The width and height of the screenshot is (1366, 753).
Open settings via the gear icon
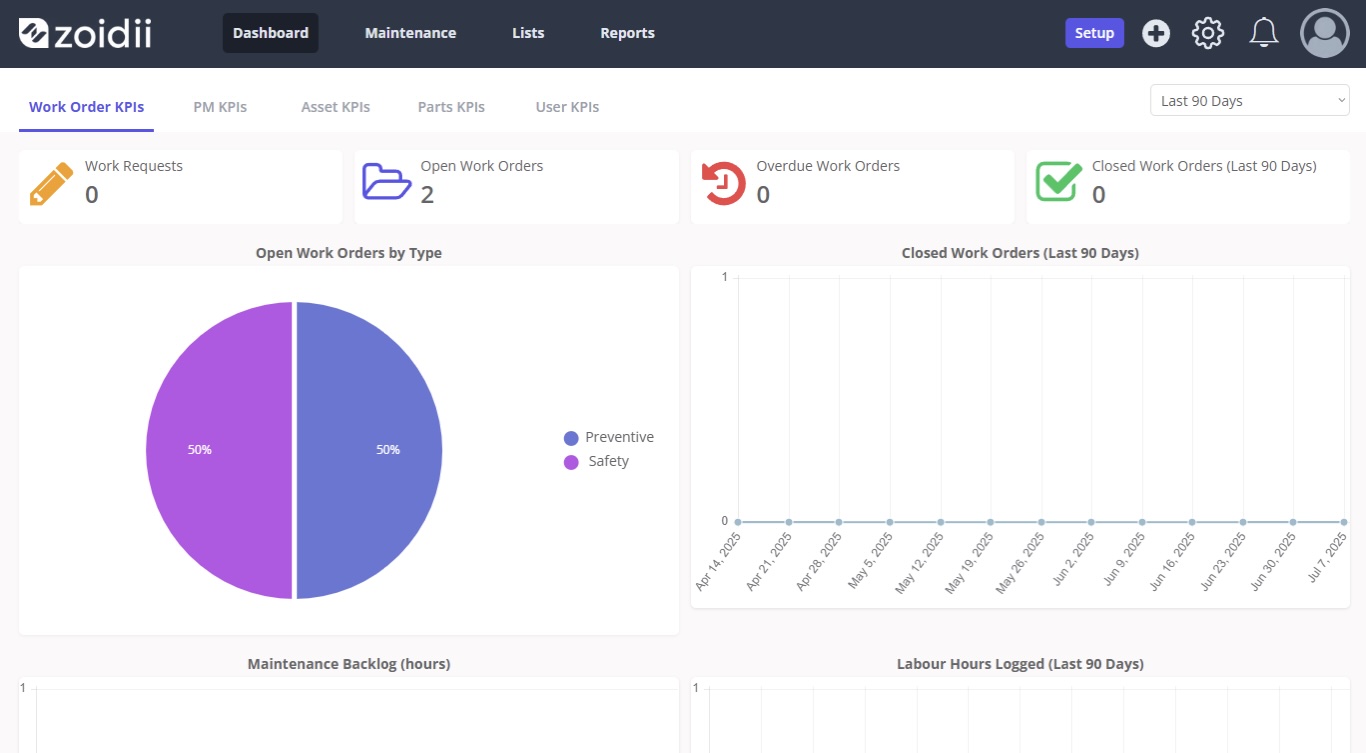1207,32
